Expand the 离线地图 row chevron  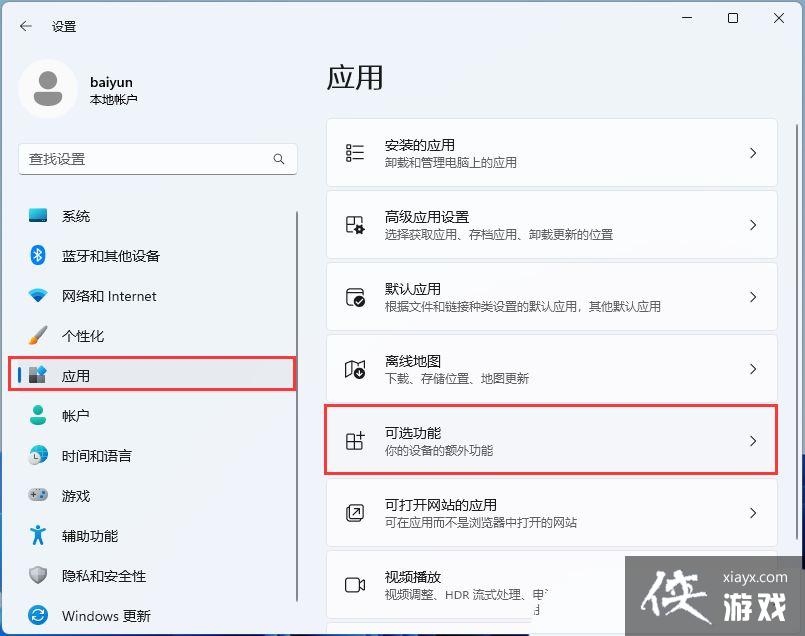(753, 368)
